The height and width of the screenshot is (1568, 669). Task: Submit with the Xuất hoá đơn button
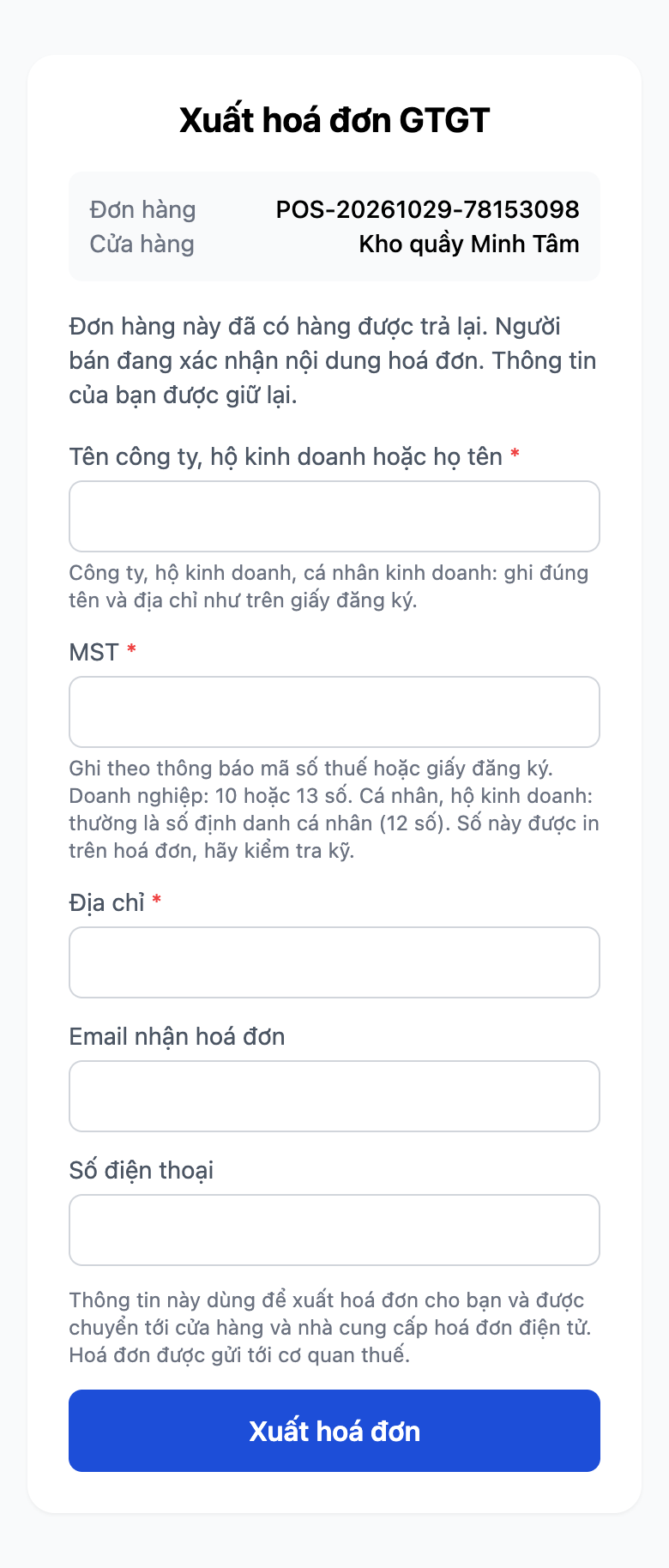(334, 1431)
